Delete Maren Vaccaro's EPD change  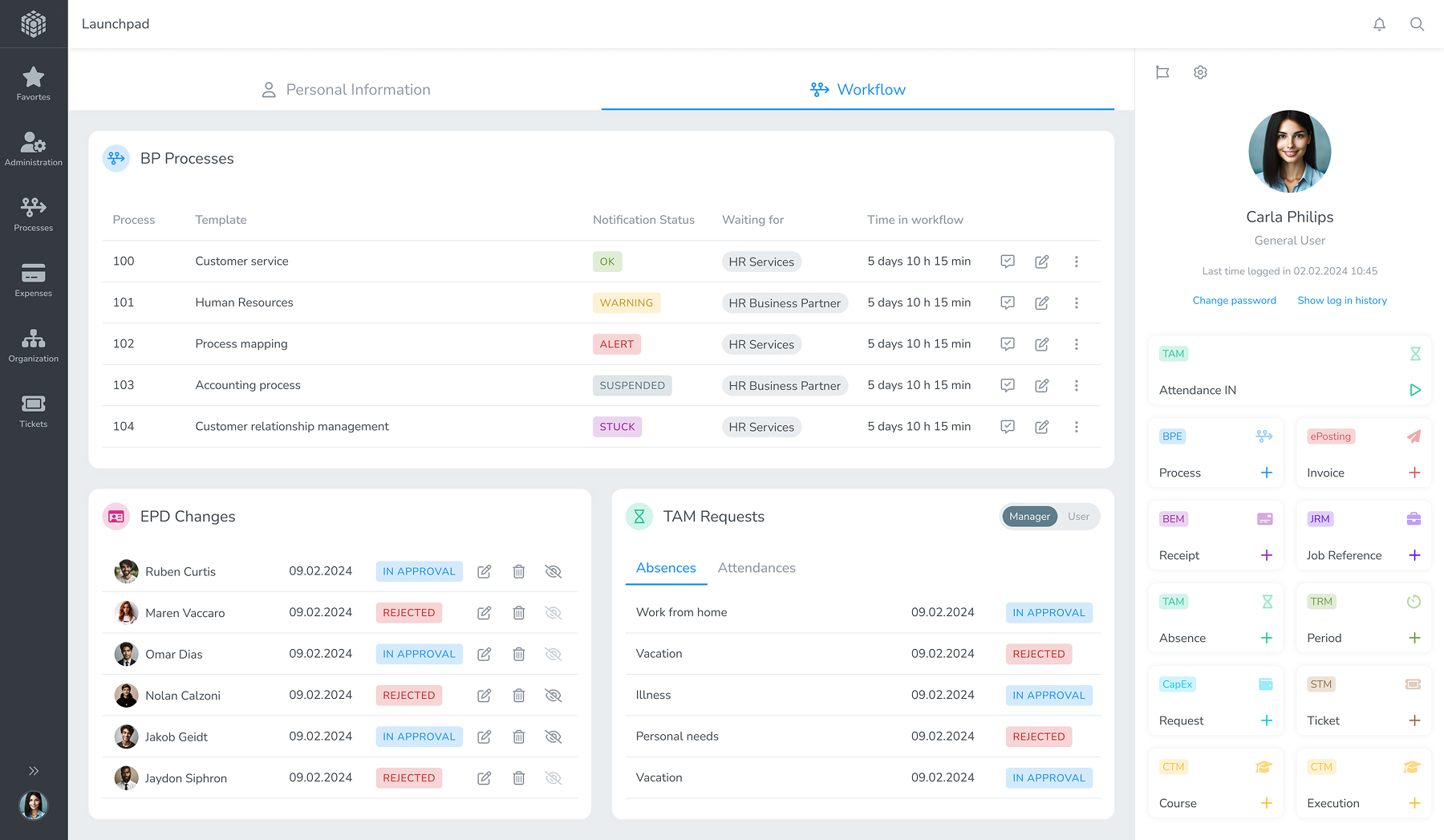(519, 613)
